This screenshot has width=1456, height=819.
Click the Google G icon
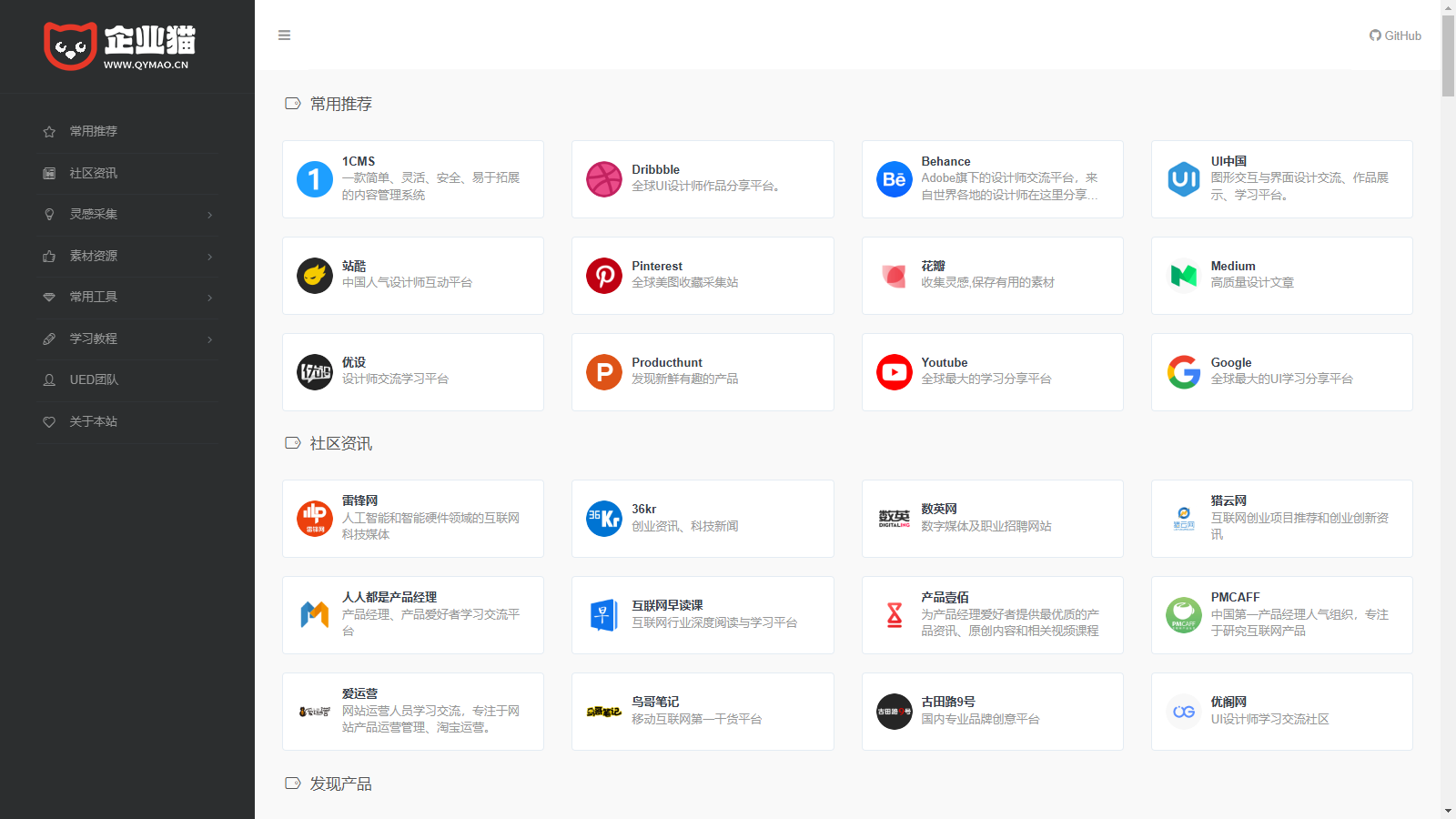pyautogui.click(x=1184, y=372)
